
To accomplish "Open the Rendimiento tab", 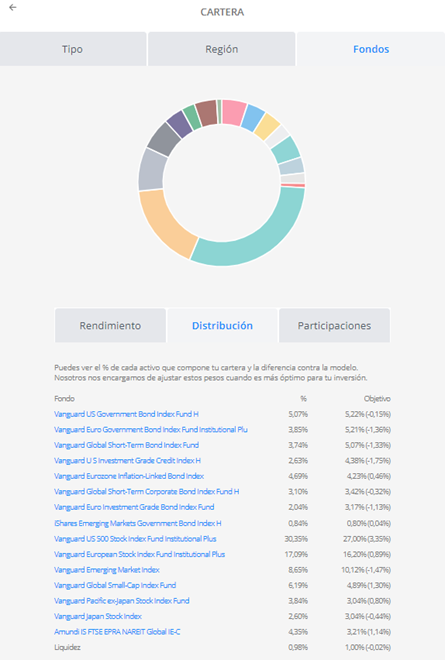I will point(110,325).
